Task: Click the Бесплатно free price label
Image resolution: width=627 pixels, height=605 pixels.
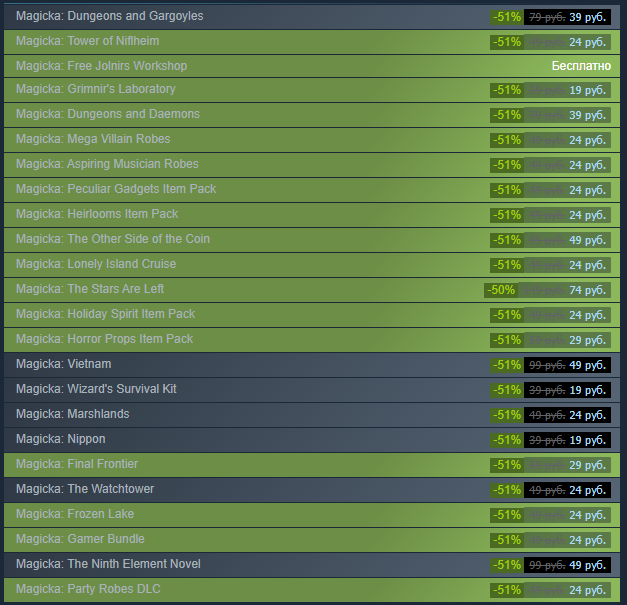Action: (x=581, y=66)
